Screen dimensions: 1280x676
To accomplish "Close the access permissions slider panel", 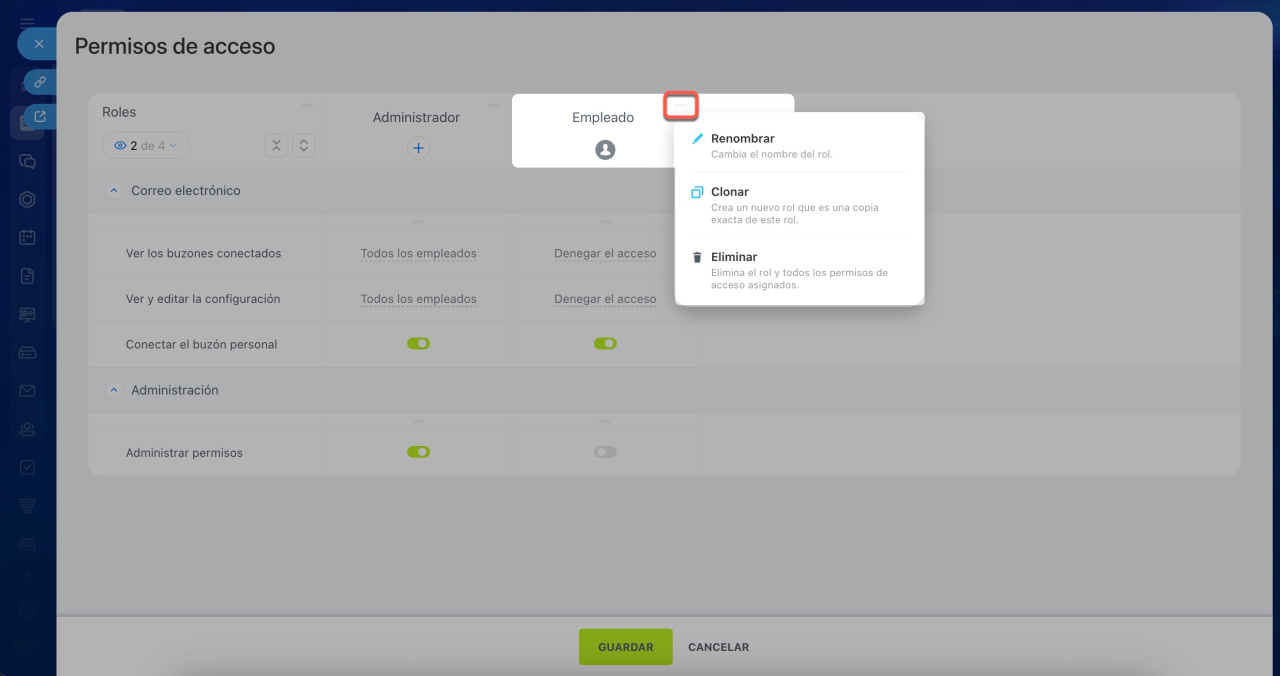I will click(x=38, y=44).
